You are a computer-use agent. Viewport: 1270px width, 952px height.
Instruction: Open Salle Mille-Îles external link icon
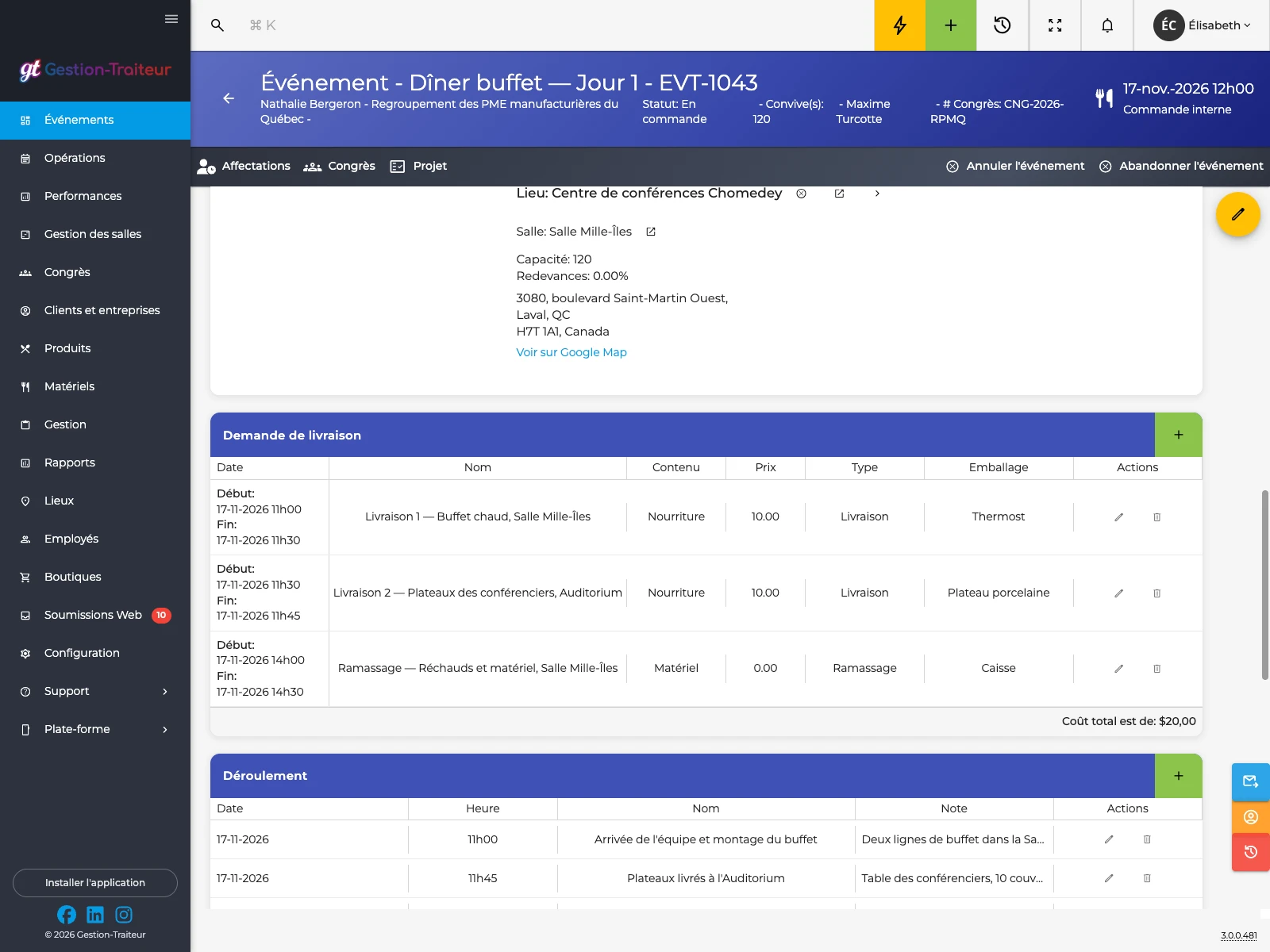coord(651,232)
